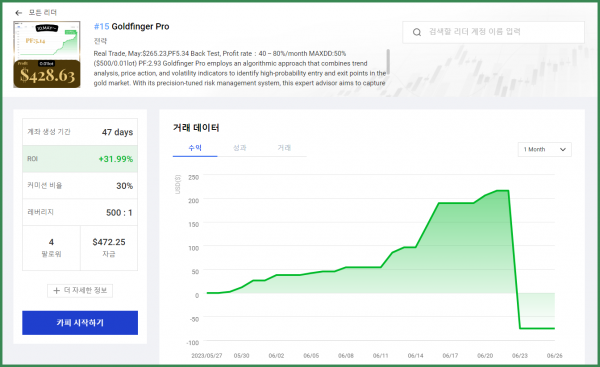Click the plus icon for more details
Viewport: 600px width, 367px height.
[x=56, y=291]
